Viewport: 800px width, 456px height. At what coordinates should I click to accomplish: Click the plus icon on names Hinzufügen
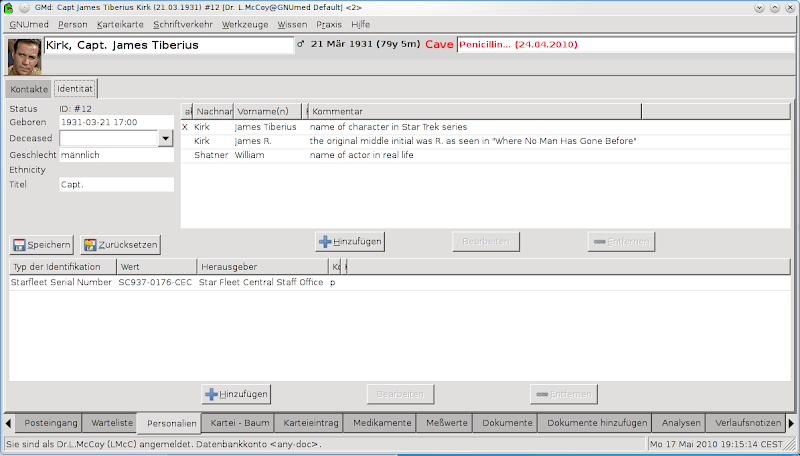click(325, 242)
